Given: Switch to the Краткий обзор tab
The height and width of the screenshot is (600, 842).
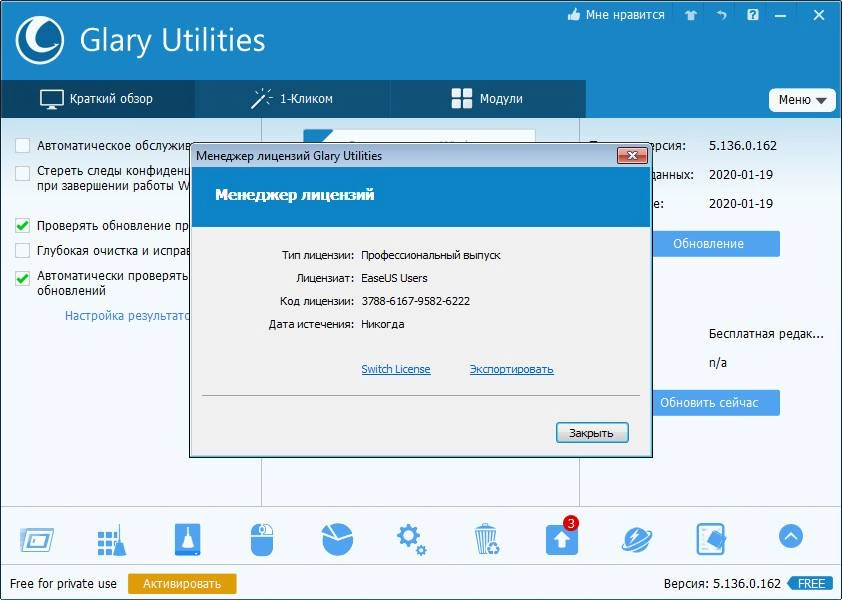Looking at the screenshot, I should [97, 99].
